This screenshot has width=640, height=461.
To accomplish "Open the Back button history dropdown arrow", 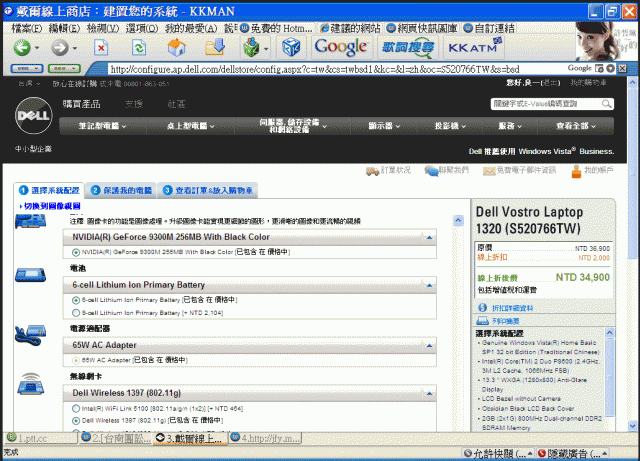I will [37, 48].
